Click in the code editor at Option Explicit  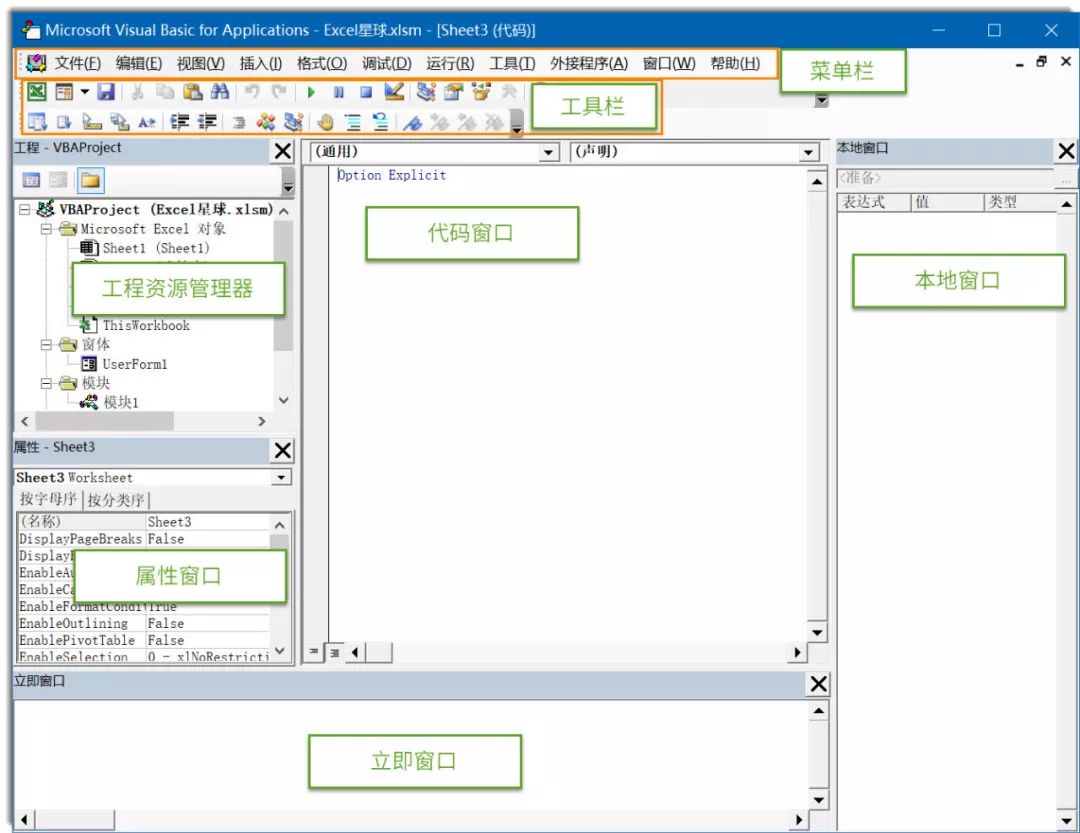pos(391,175)
